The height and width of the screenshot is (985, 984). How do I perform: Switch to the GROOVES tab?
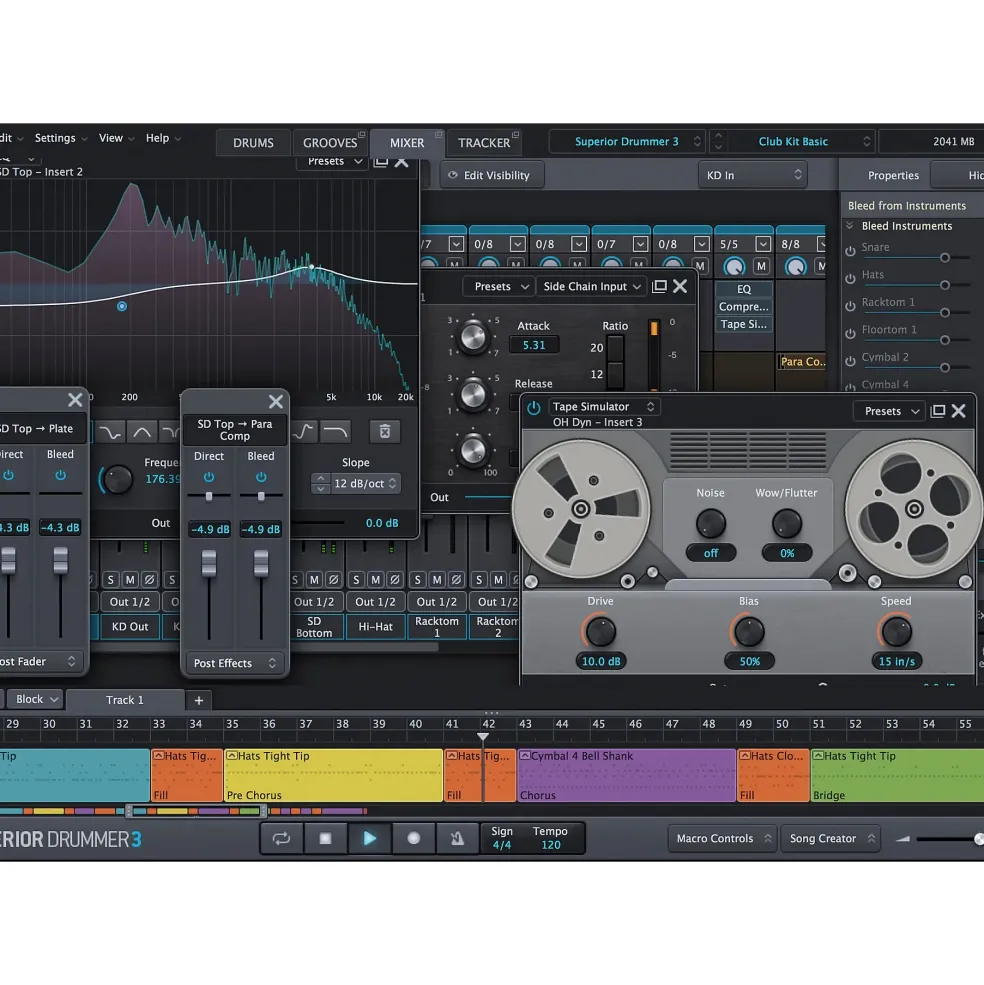pyautogui.click(x=330, y=143)
